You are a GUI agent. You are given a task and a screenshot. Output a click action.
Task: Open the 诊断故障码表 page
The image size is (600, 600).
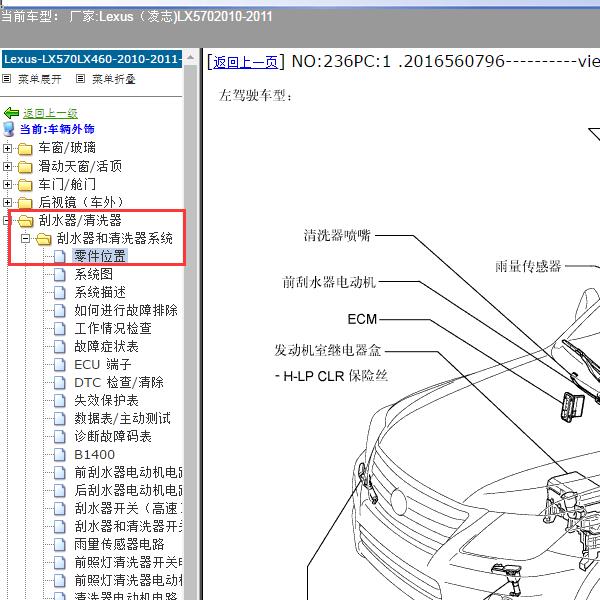pos(113,436)
